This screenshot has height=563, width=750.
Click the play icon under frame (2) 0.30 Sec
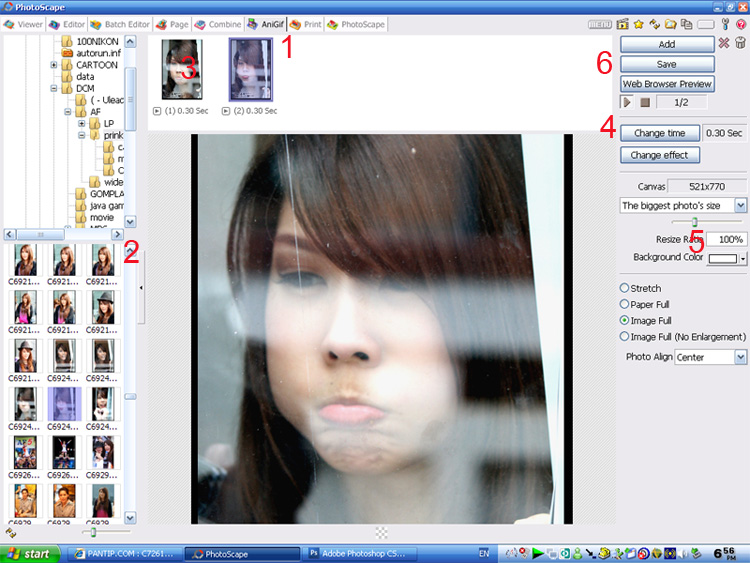[226, 111]
